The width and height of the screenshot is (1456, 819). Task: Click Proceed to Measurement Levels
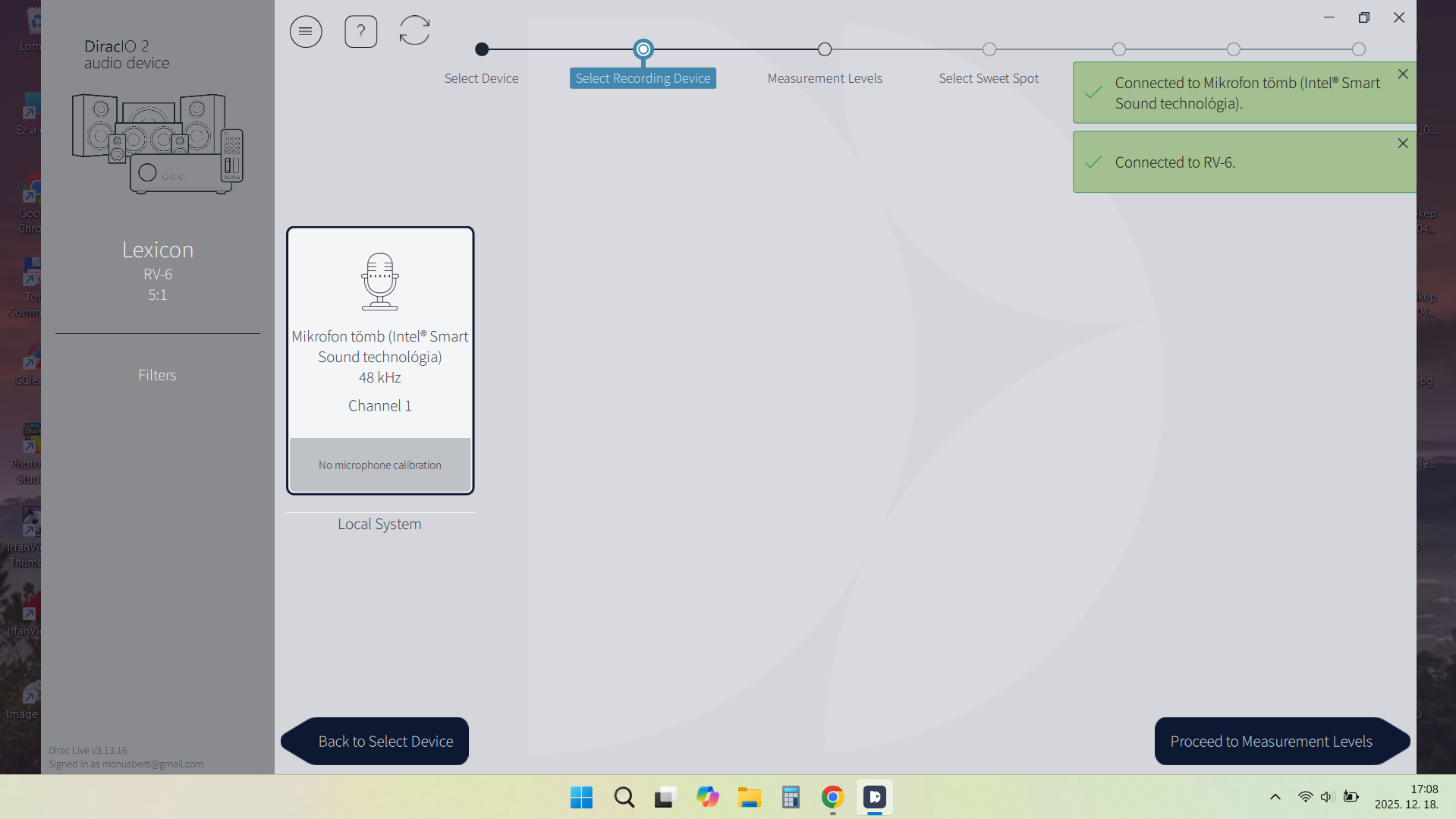click(x=1271, y=741)
